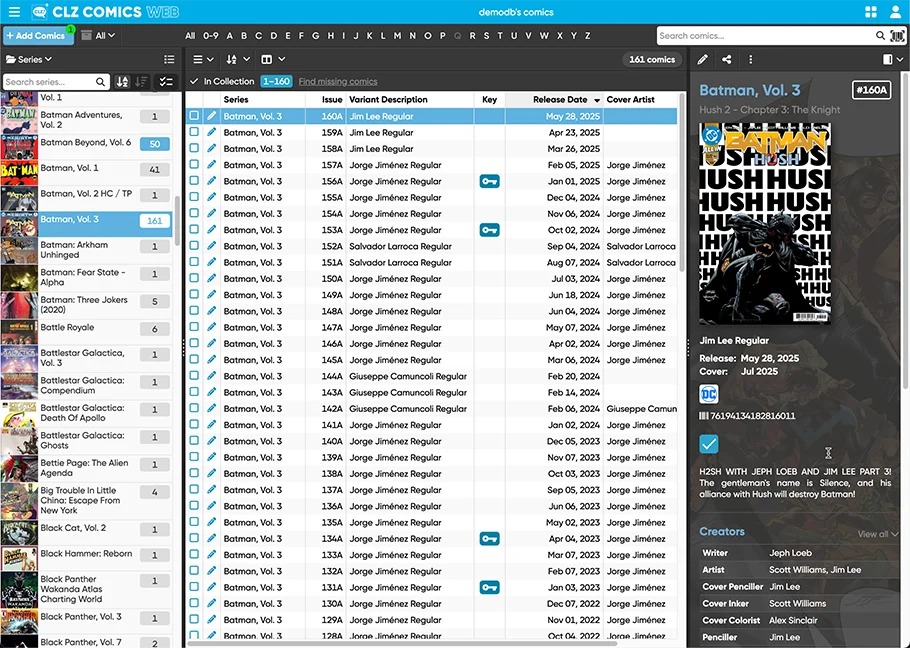Check the box for issue 157A
Viewport: 910px width, 648px height.
click(194, 164)
